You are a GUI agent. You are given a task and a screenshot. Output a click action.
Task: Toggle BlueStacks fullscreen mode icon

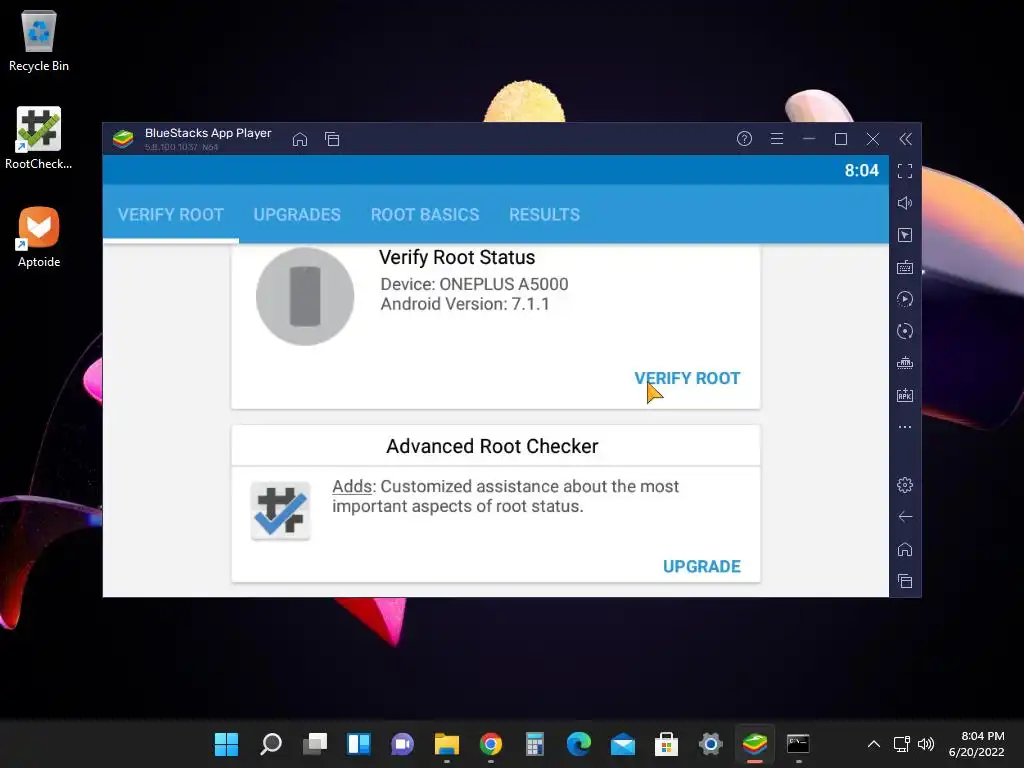(x=905, y=171)
